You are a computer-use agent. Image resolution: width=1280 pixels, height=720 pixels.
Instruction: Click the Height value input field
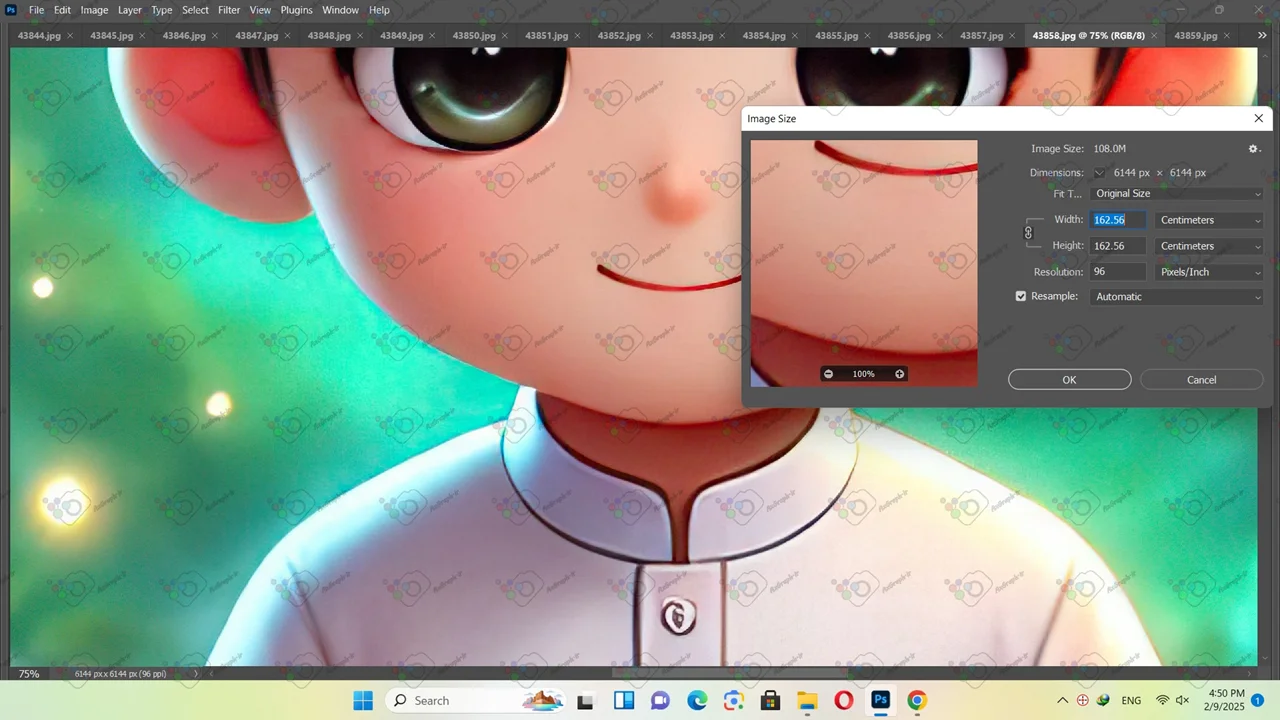1116,246
